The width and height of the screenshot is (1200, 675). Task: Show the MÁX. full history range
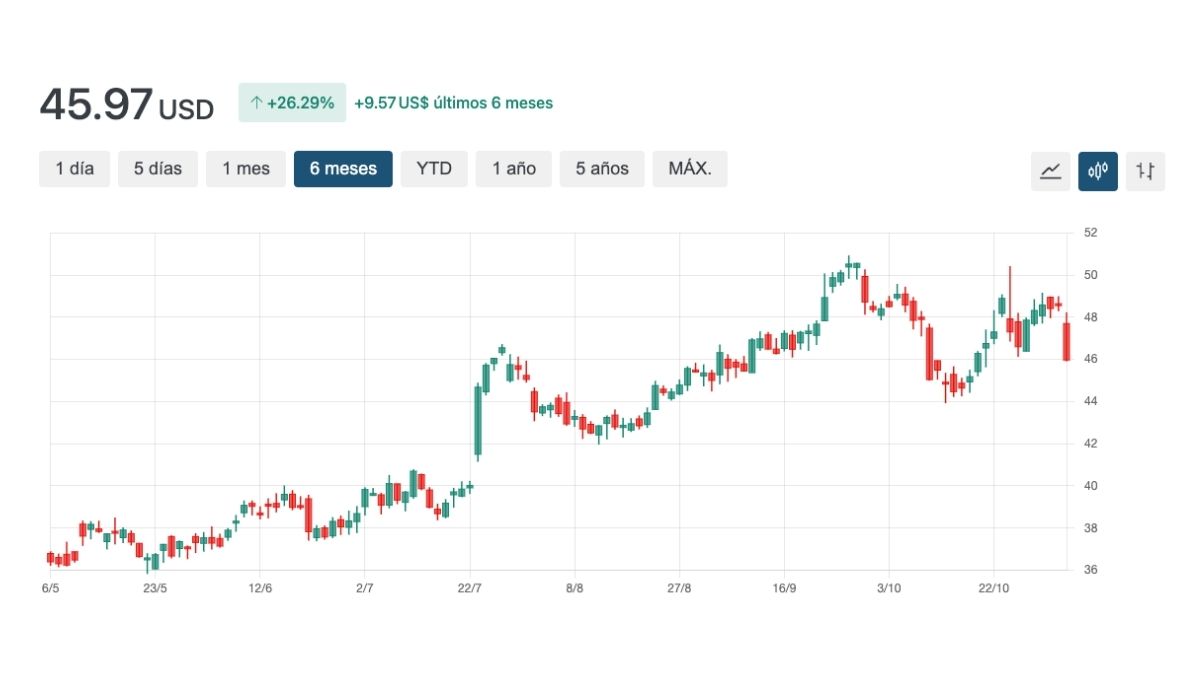pyautogui.click(x=690, y=169)
